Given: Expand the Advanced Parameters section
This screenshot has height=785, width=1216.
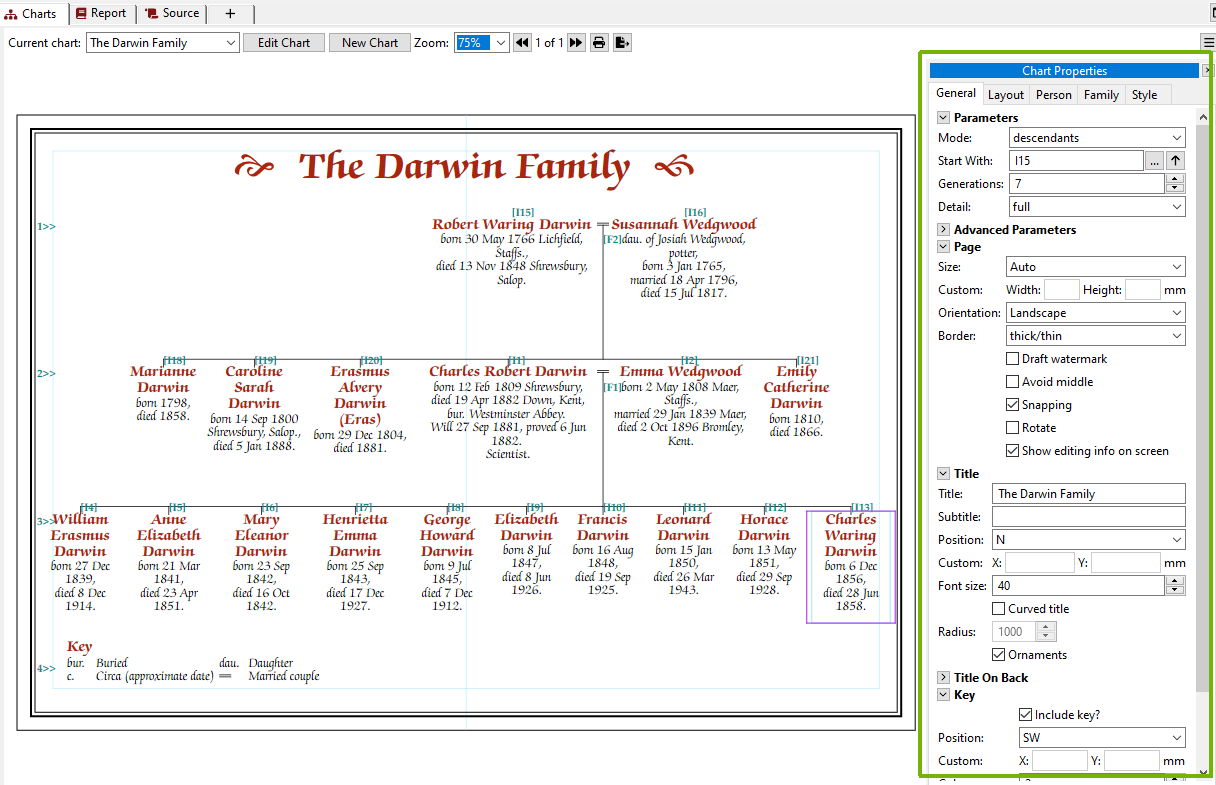Looking at the screenshot, I should [944, 230].
